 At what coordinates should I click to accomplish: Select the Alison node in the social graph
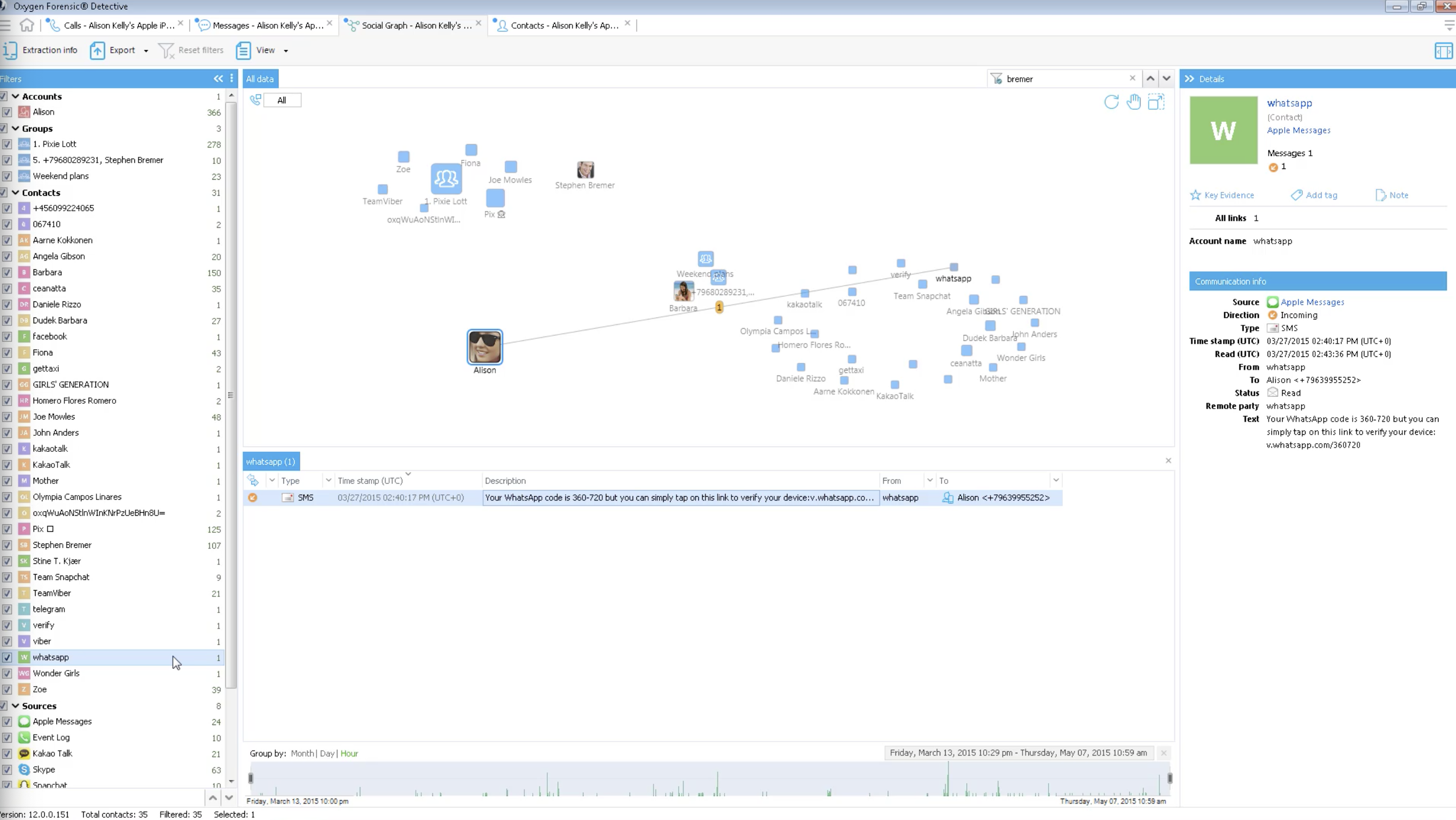485,347
